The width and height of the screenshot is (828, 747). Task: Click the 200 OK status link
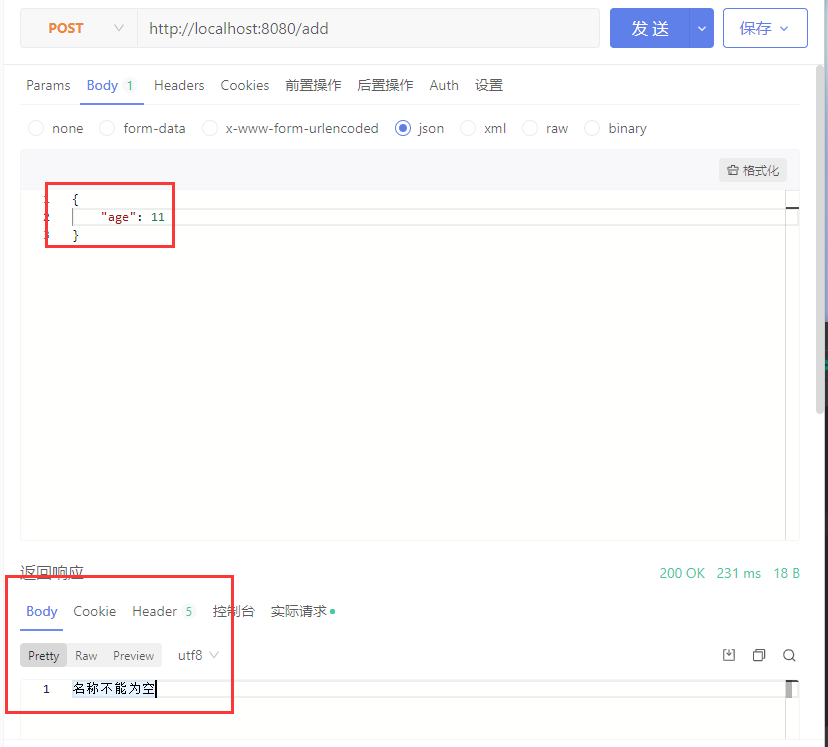coord(682,573)
